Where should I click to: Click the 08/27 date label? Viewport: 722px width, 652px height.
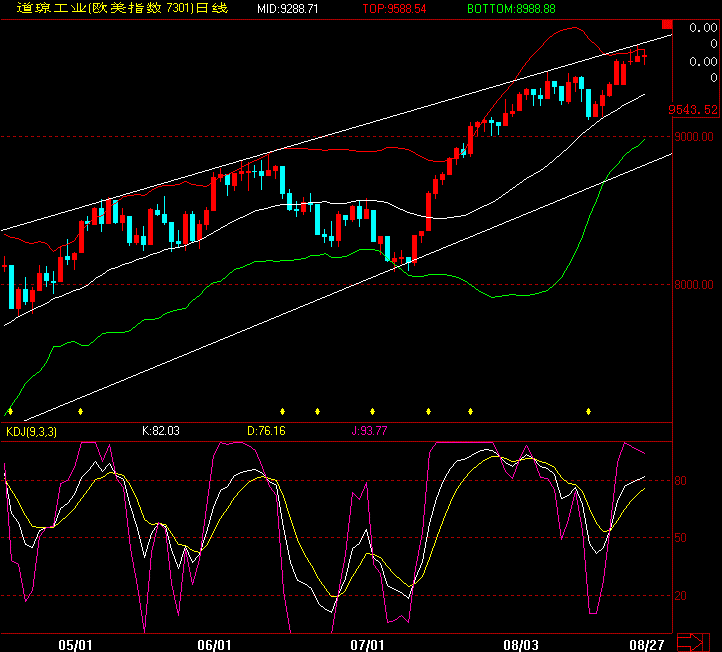point(647,645)
